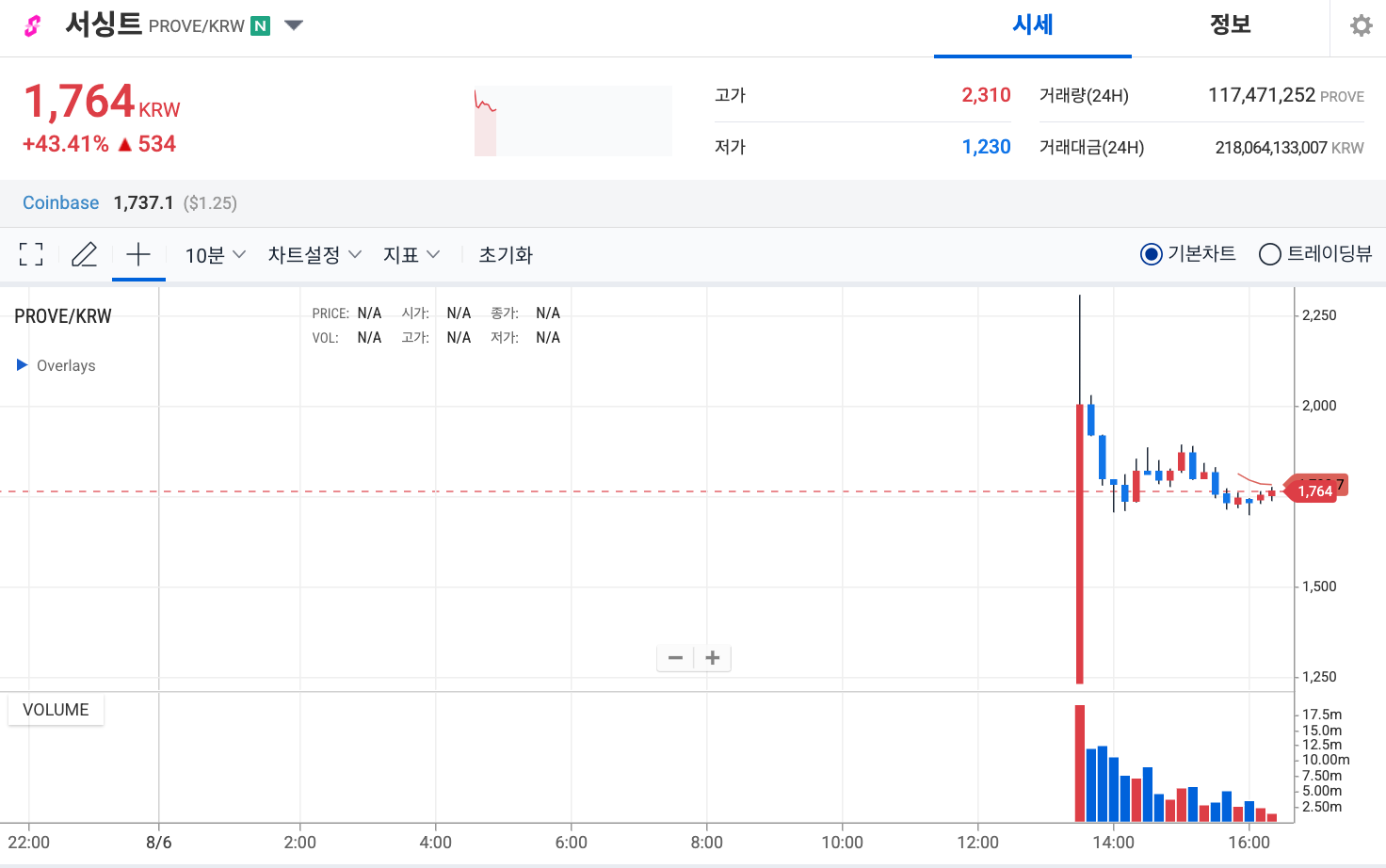The width and height of the screenshot is (1386, 868).
Task: Open the Coinbase price link
Action: (60, 202)
